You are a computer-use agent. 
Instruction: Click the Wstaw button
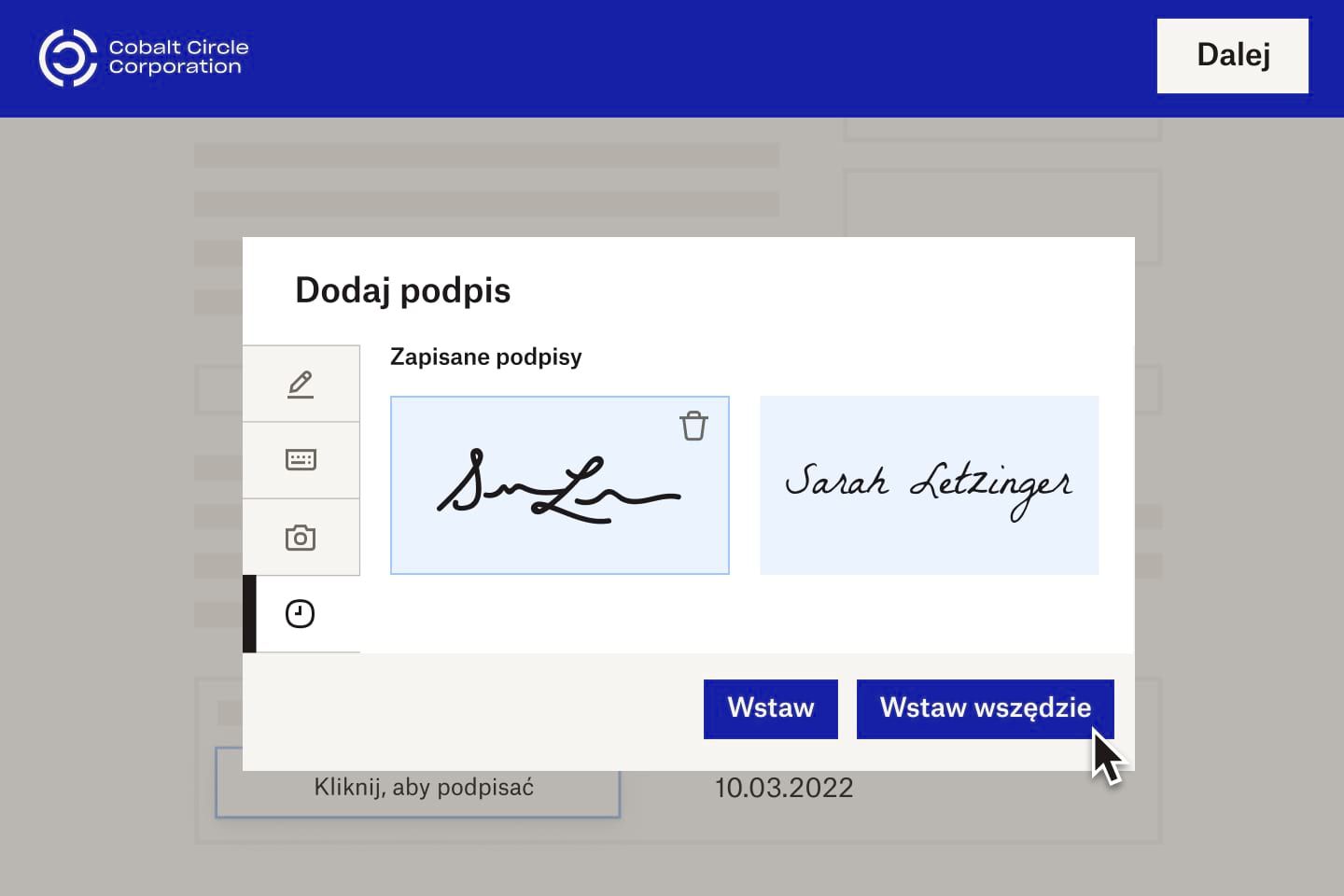[771, 708]
